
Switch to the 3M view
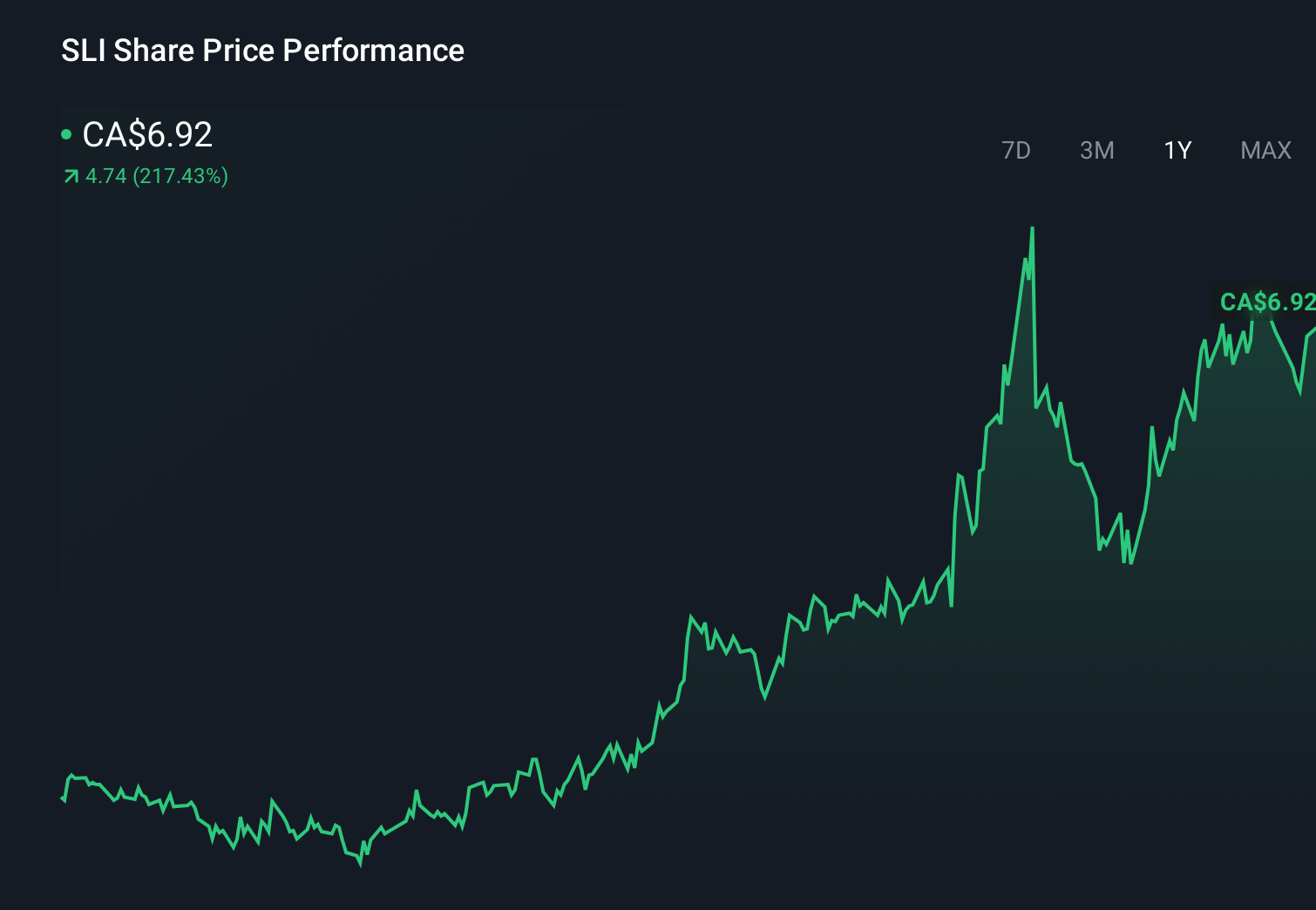coord(1097,150)
